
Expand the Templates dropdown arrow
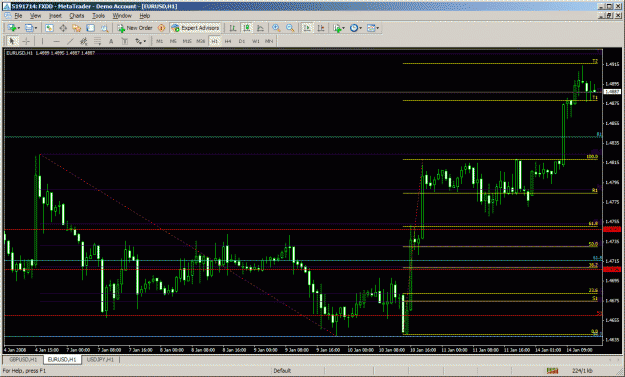point(377,28)
